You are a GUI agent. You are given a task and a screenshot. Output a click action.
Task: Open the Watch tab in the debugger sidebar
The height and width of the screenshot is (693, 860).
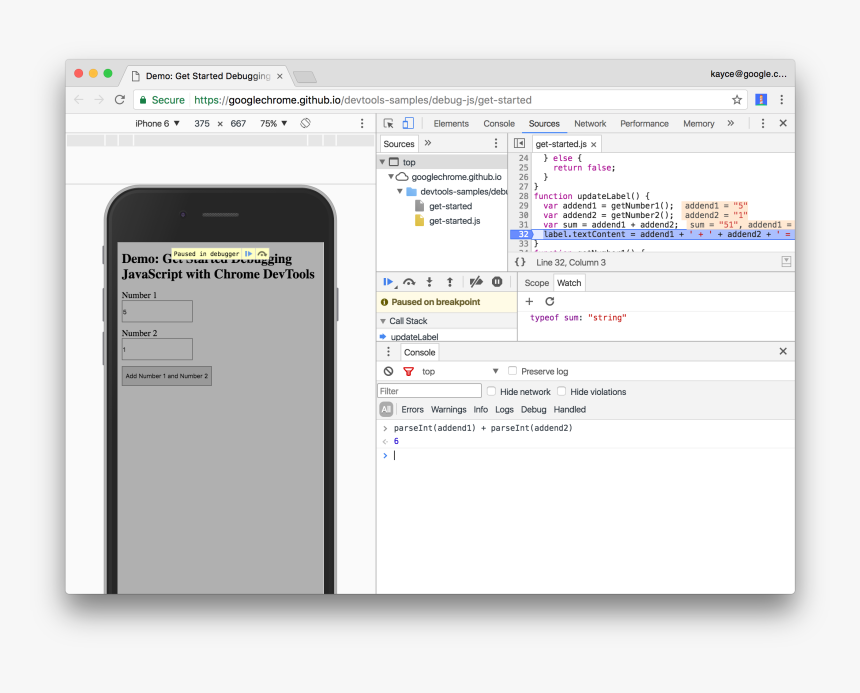pyautogui.click(x=568, y=282)
